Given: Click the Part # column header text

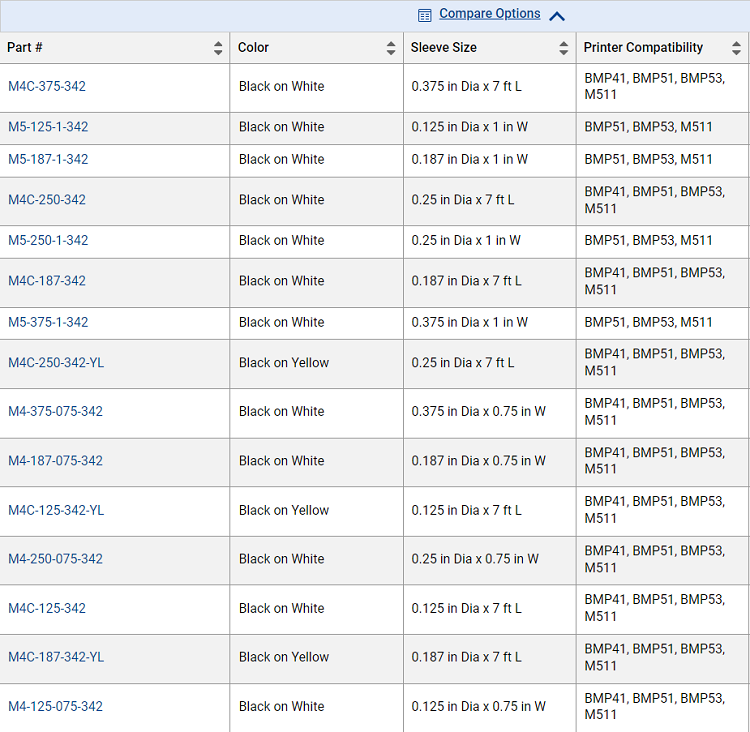Looking at the screenshot, I should tap(25, 47).
